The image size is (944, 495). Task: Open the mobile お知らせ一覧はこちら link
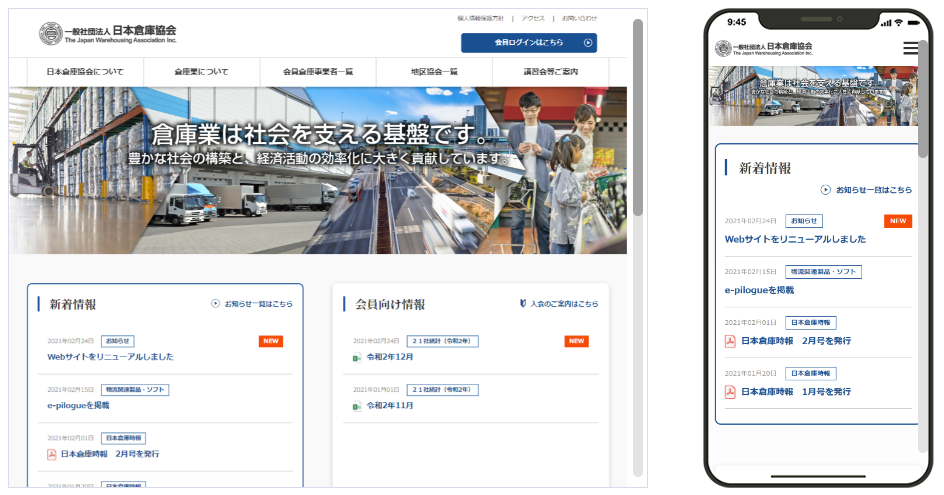coord(874,190)
